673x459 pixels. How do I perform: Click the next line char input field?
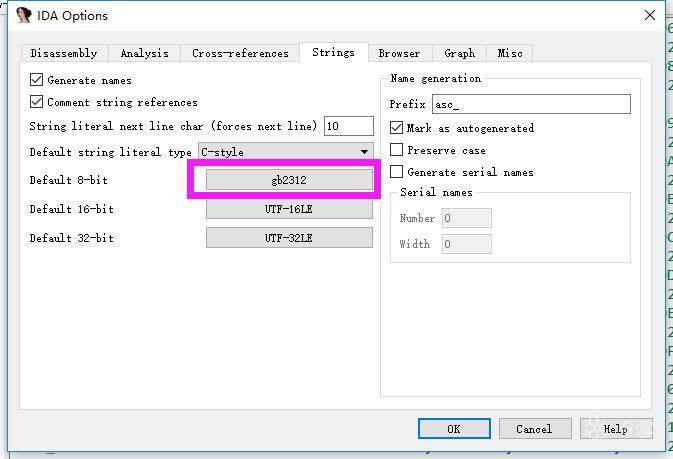tap(349, 126)
